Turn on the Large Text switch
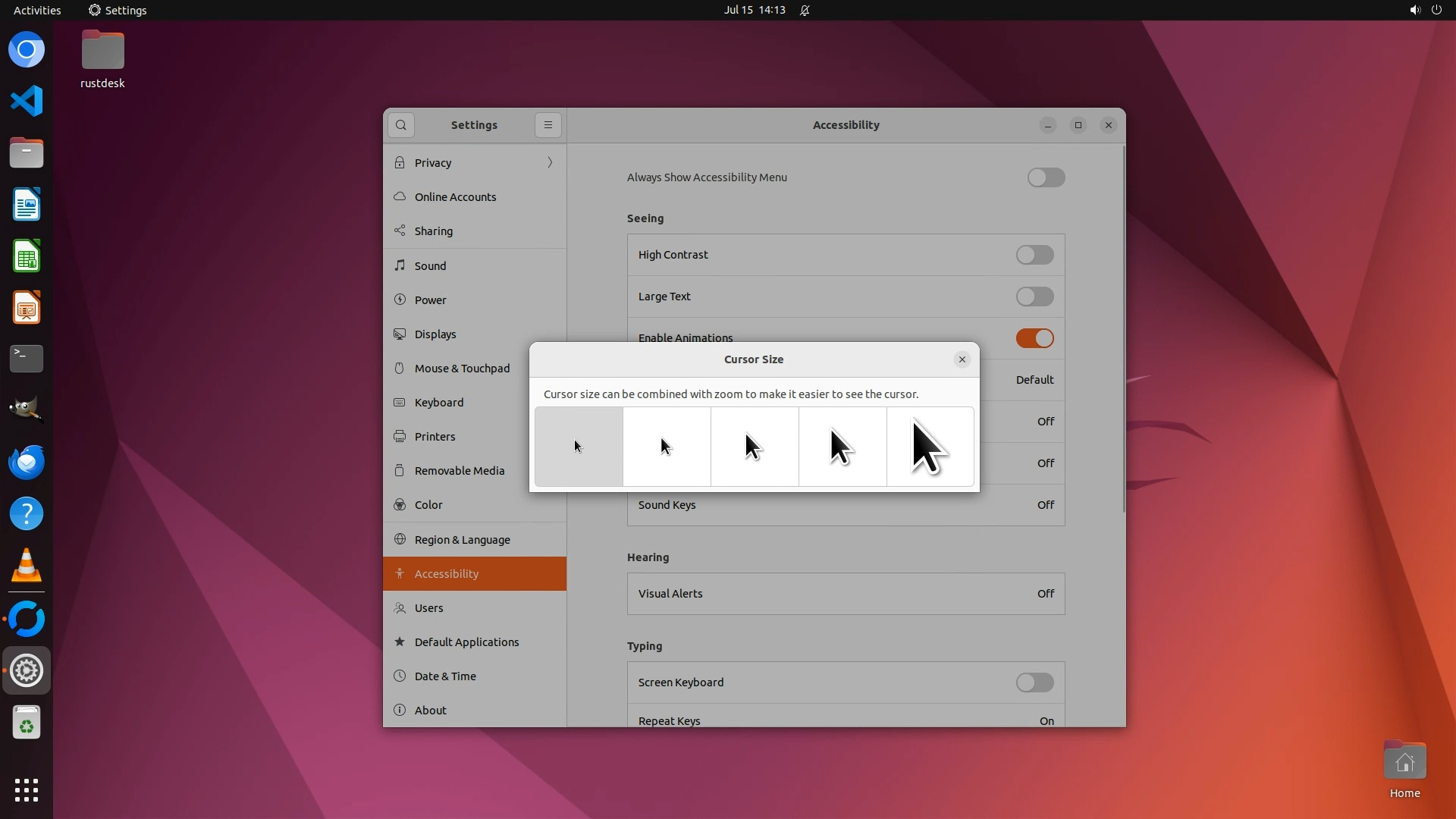The width and height of the screenshot is (1456, 819). coord(1034,297)
